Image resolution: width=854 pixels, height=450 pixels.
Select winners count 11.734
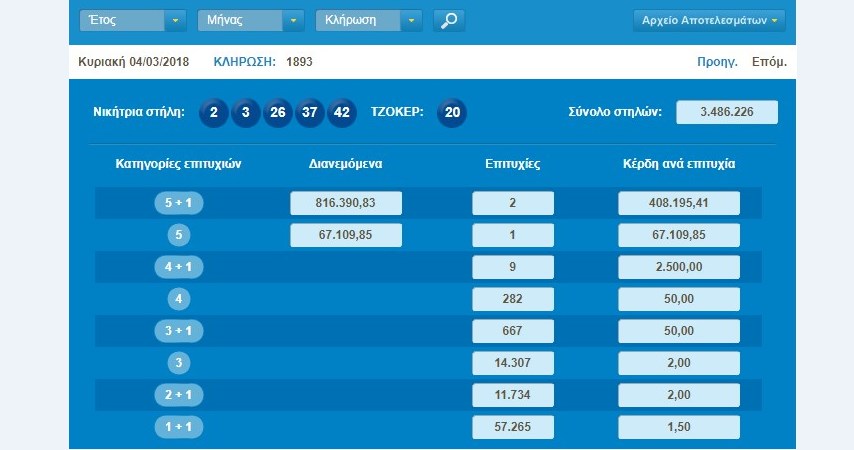click(x=513, y=395)
